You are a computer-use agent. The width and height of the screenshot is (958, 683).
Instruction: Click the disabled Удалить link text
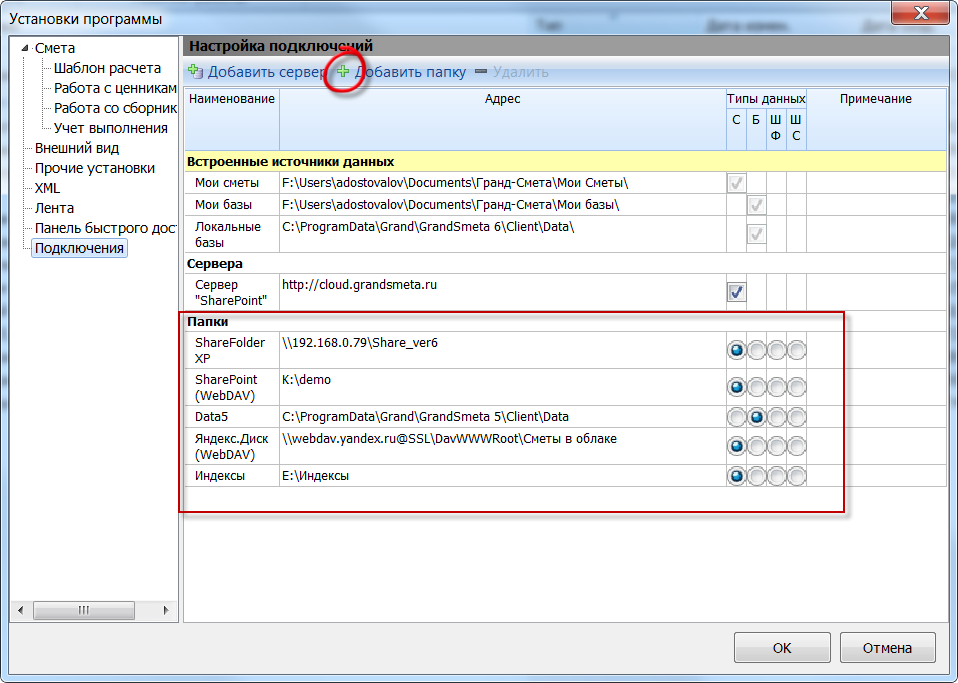tap(521, 72)
